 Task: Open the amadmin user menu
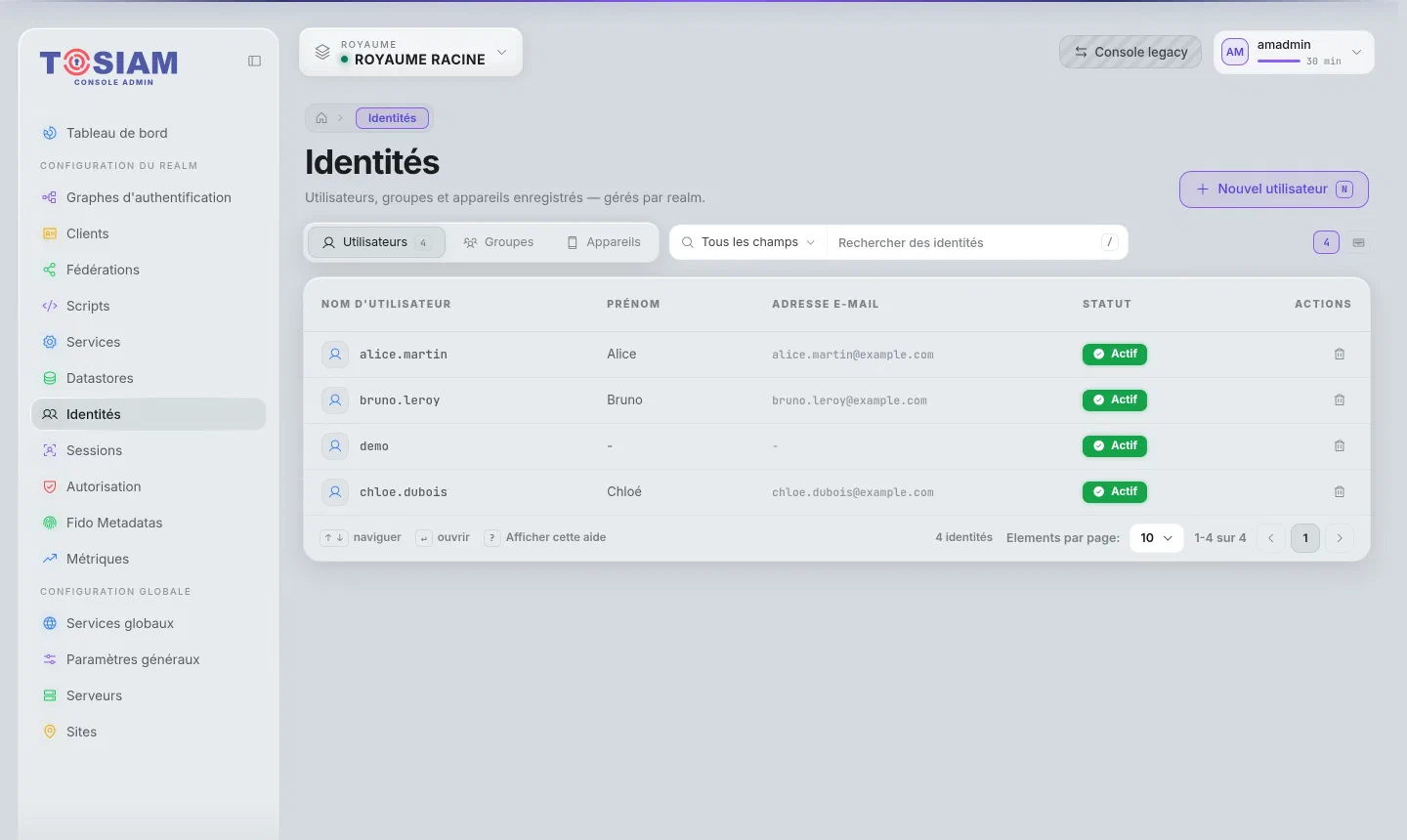(x=1294, y=52)
